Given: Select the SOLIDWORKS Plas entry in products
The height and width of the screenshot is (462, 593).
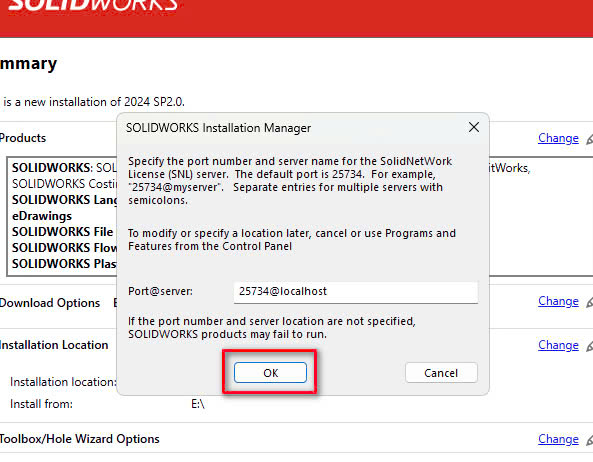Looking at the screenshot, I should click(64, 264).
